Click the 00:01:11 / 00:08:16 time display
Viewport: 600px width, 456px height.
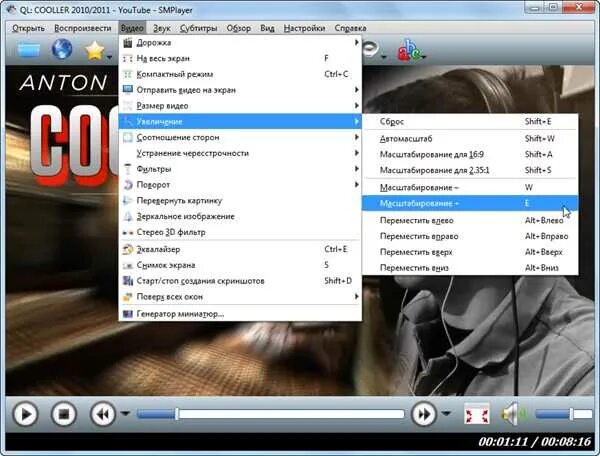click(535, 442)
